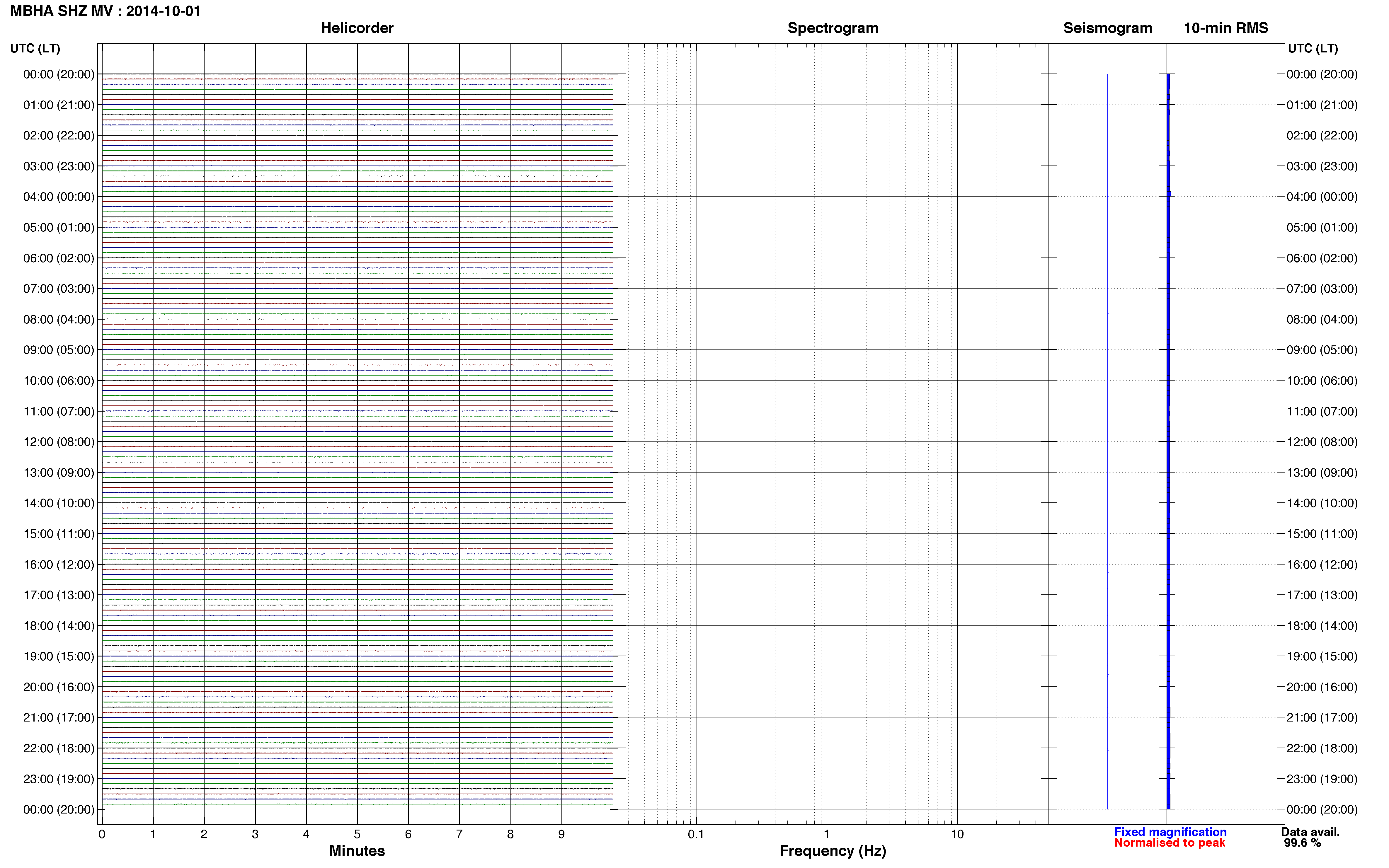Click minute tick label '3' on helicorder axis
Screen dimensions: 1389x868
click(255, 834)
